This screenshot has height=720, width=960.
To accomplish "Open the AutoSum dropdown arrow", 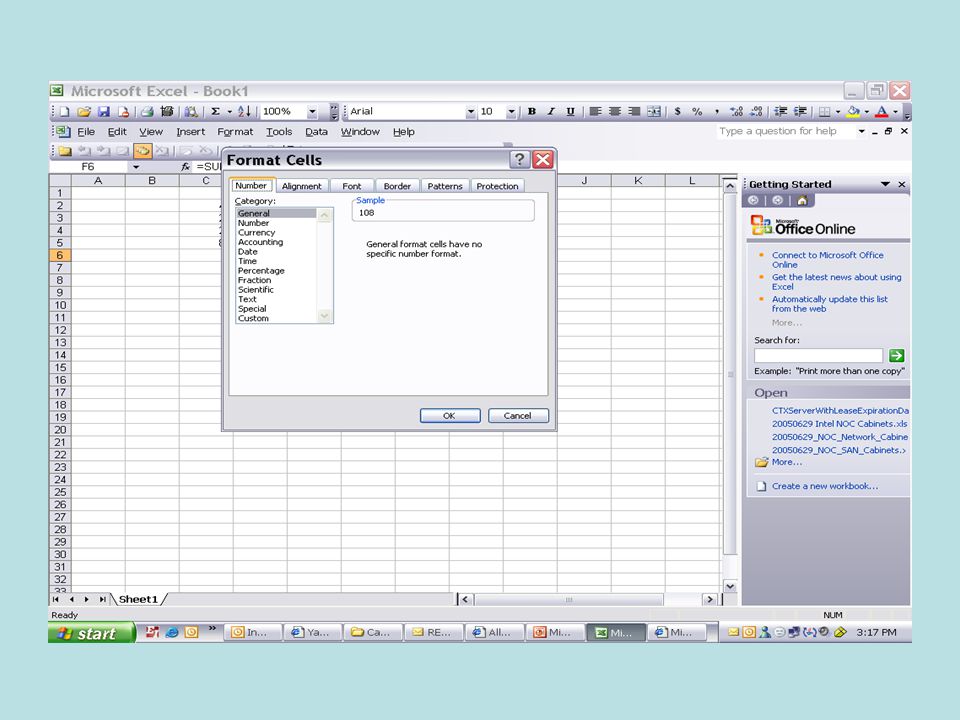I will [x=230, y=111].
